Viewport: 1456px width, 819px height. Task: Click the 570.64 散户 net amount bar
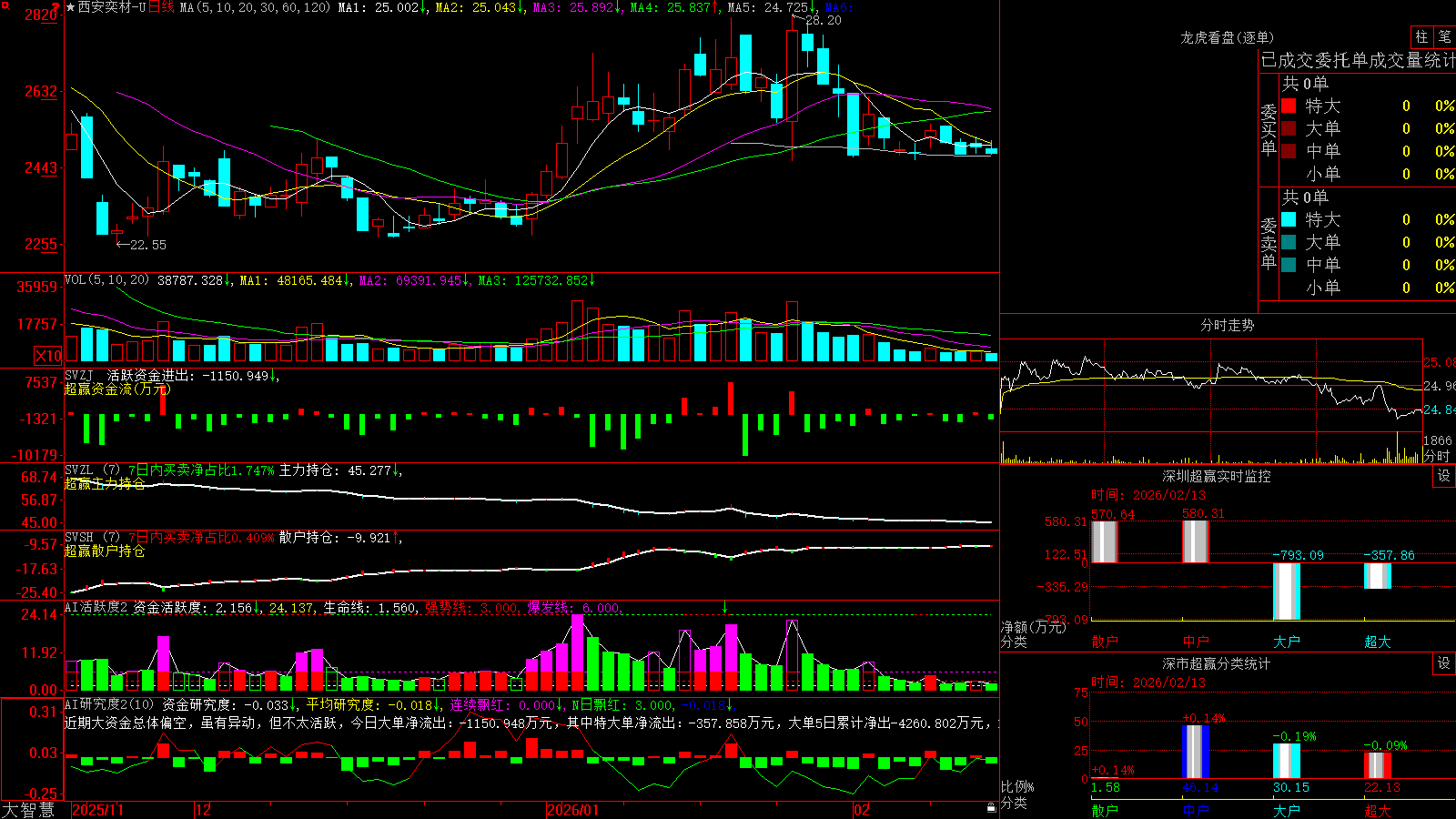1105,541
